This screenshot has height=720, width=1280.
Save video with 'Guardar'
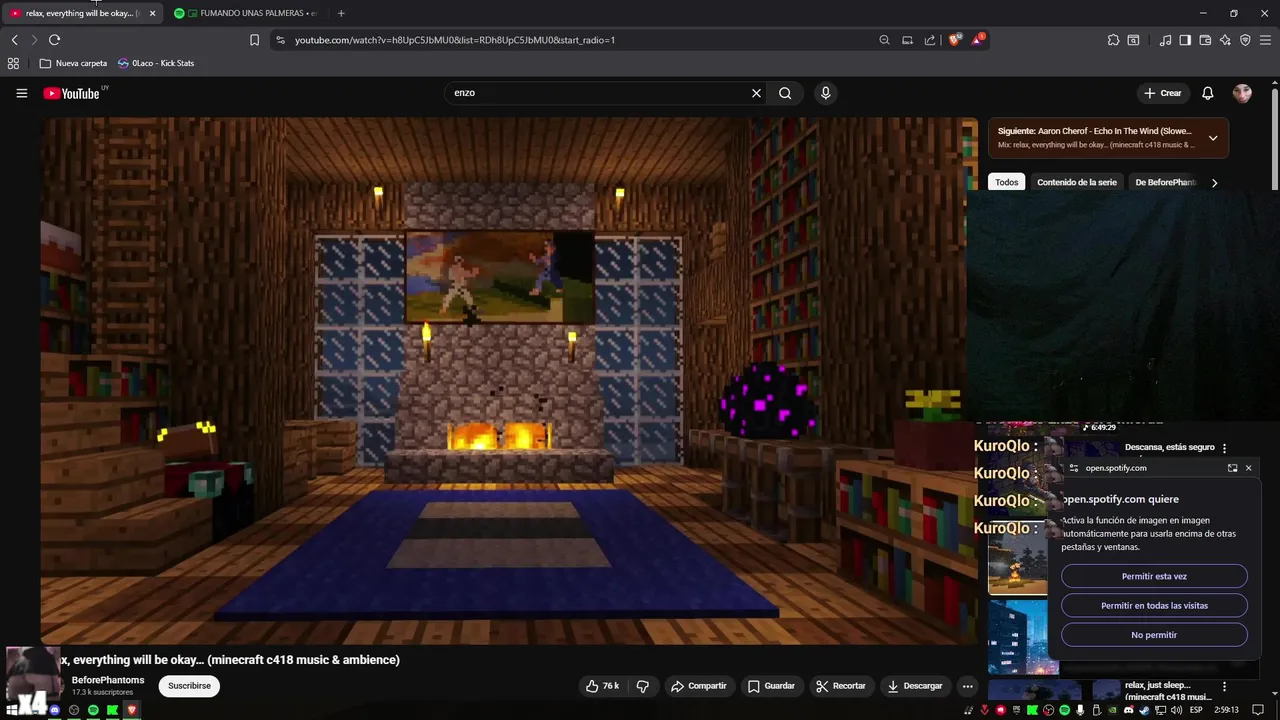pos(771,686)
